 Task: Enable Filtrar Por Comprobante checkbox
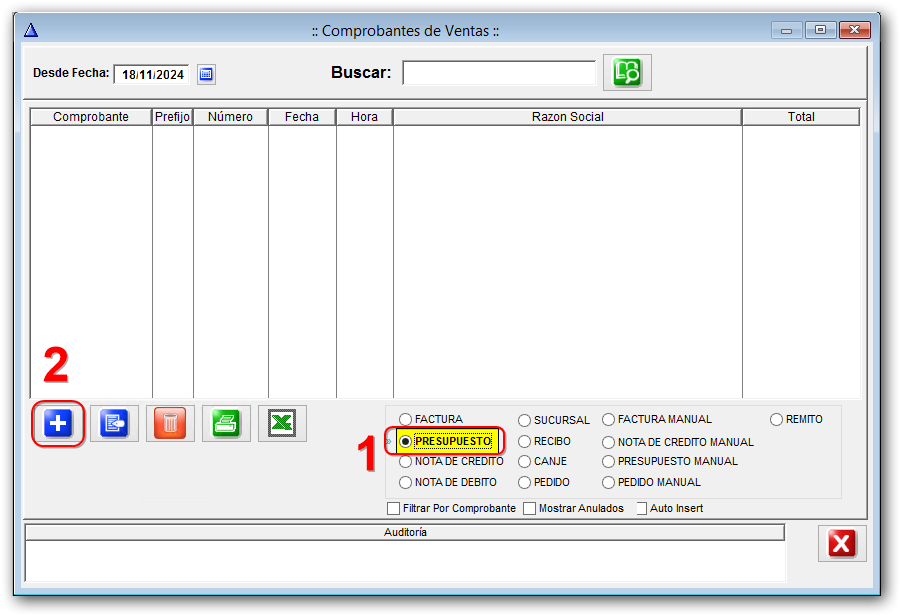pyautogui.click(x=394, y=508)
